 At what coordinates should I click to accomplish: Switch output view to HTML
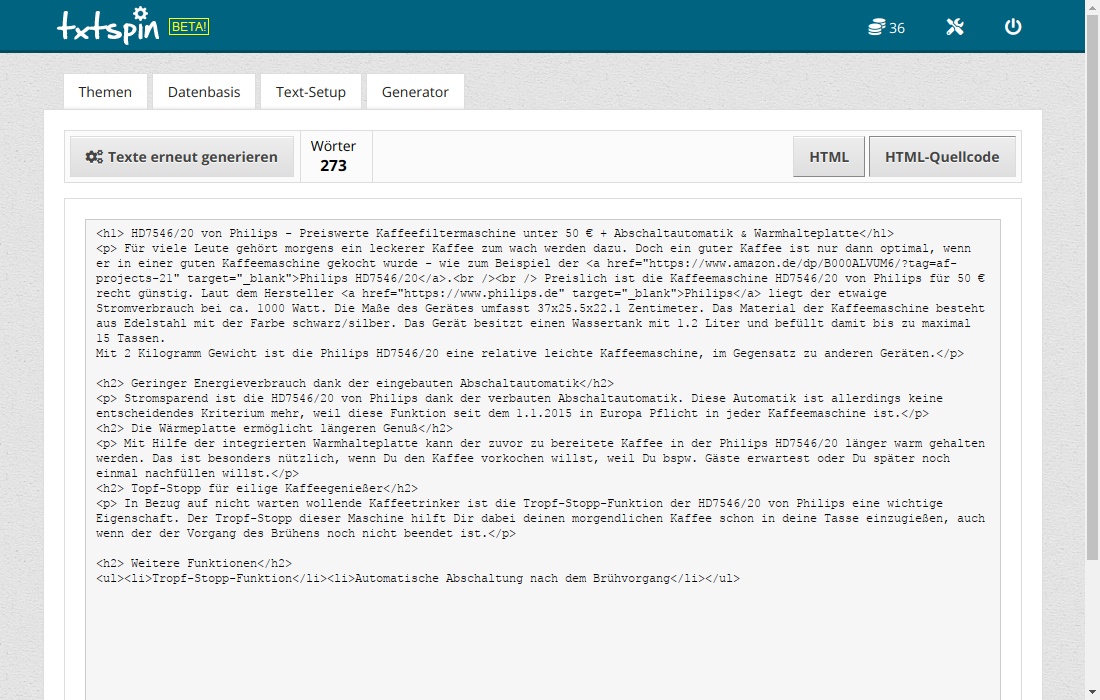coord(829,157)
